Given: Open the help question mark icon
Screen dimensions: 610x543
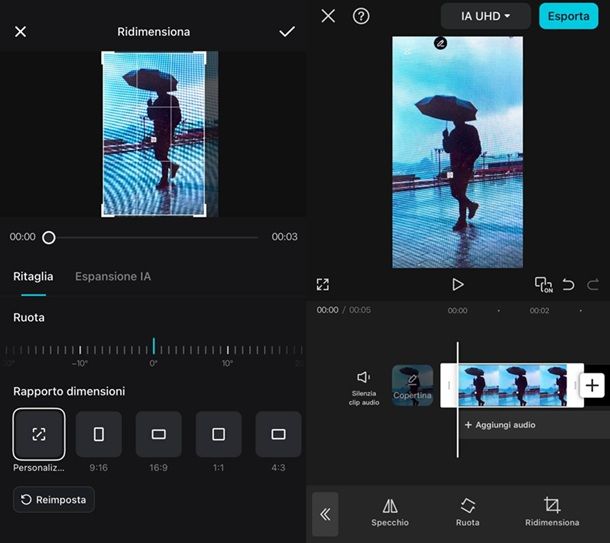Looking at the screenshot, I should click(361, 16).
